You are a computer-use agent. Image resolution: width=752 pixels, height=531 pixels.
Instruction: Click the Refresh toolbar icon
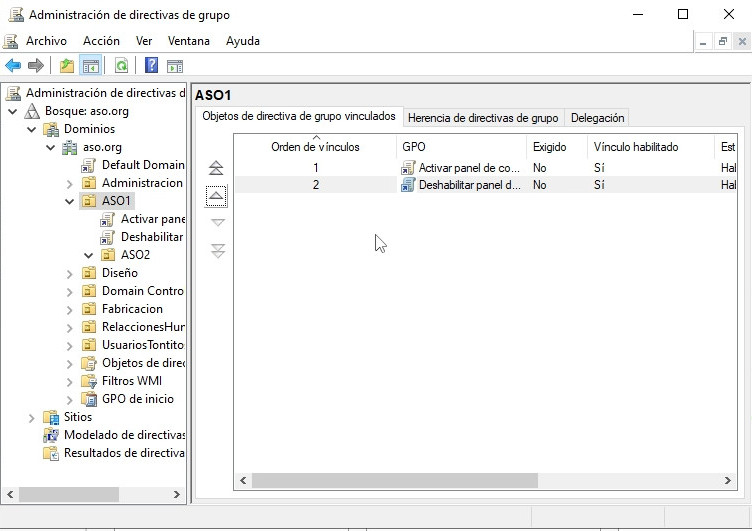121,66
